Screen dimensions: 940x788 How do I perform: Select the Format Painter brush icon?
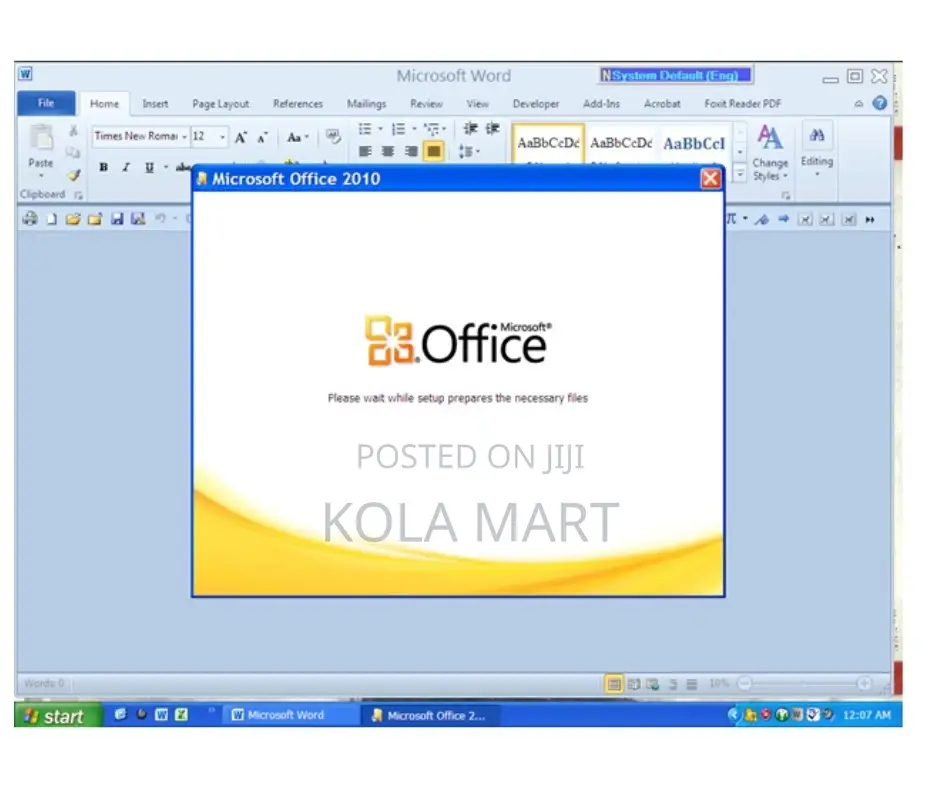pos(74,175)
